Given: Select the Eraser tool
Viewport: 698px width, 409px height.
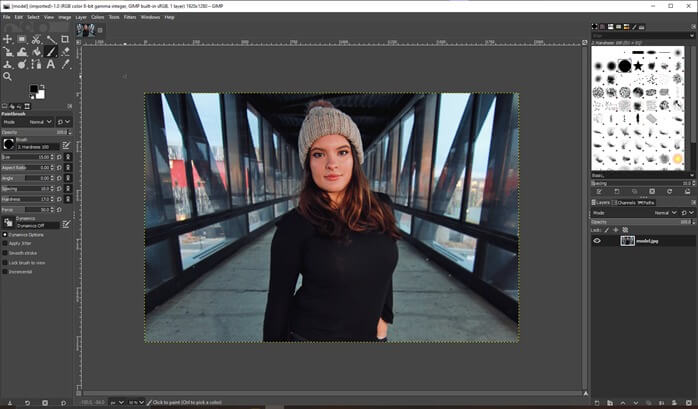Looking at the screenshot, I should [x=65, y=52].
